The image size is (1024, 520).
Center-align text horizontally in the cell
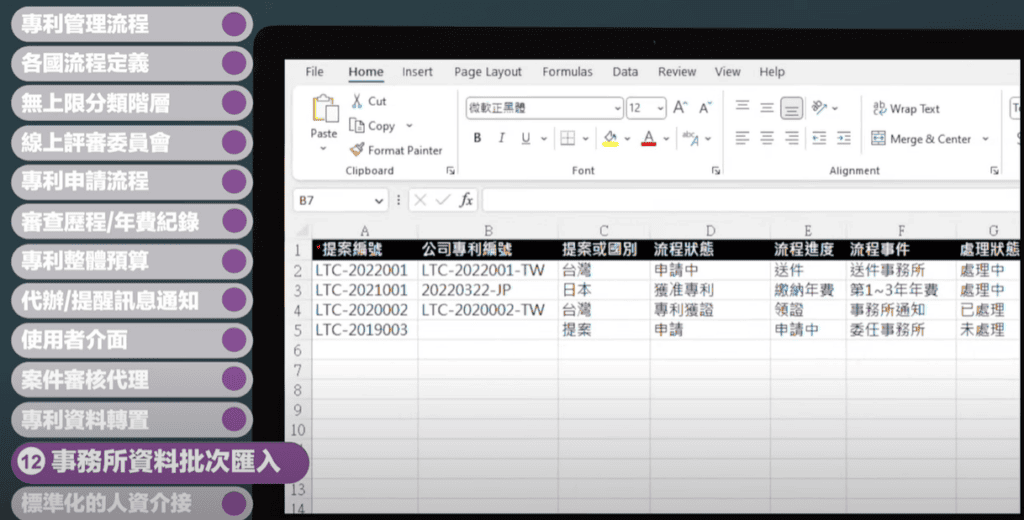coord(766,139)
